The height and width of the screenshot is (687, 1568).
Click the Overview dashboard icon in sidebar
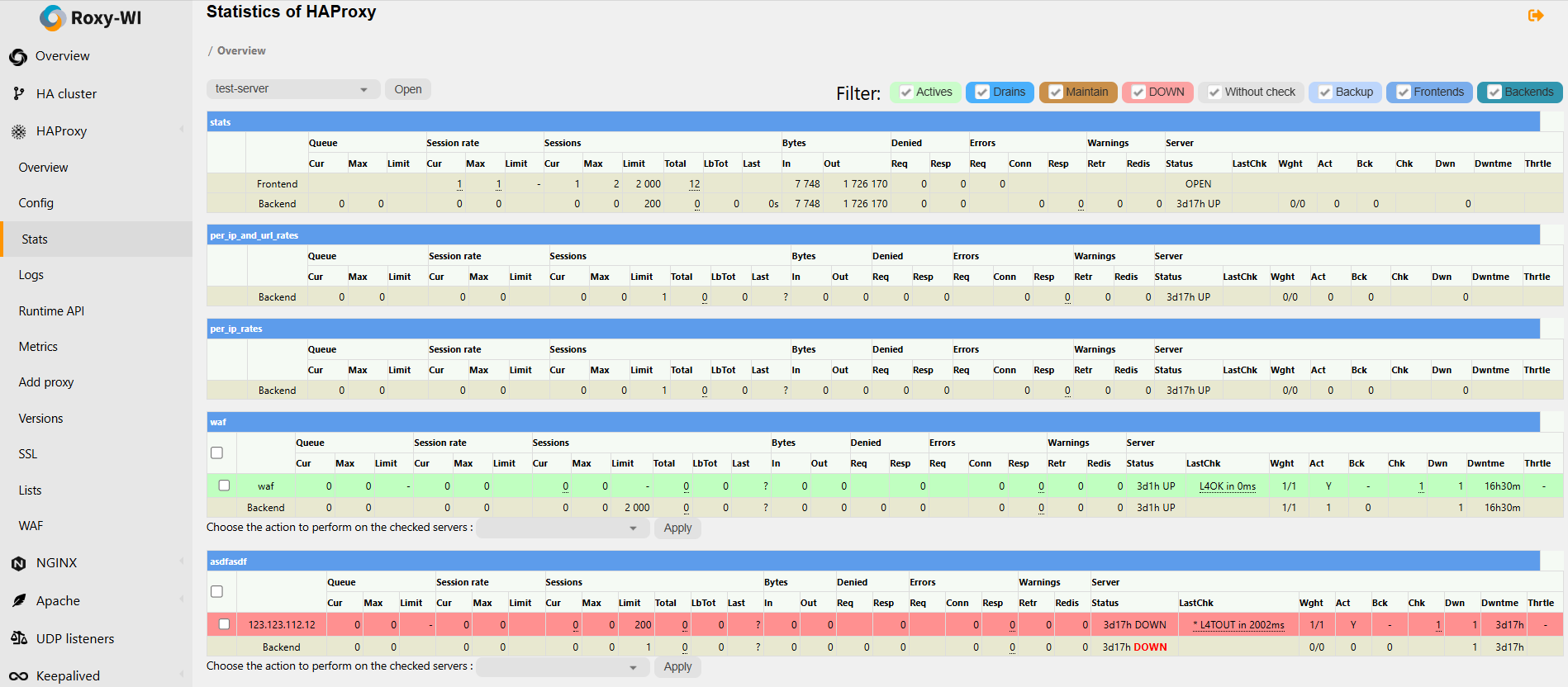coord(18,57)
